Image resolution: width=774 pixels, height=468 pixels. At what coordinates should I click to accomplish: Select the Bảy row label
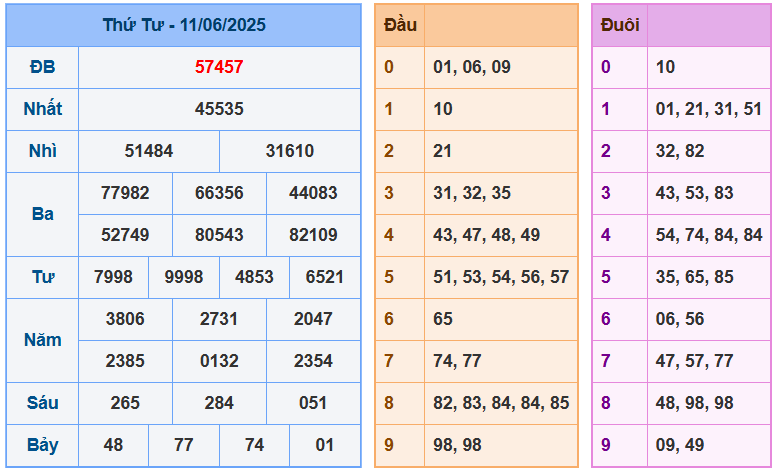pyautogui.click(x=42, y=445)
